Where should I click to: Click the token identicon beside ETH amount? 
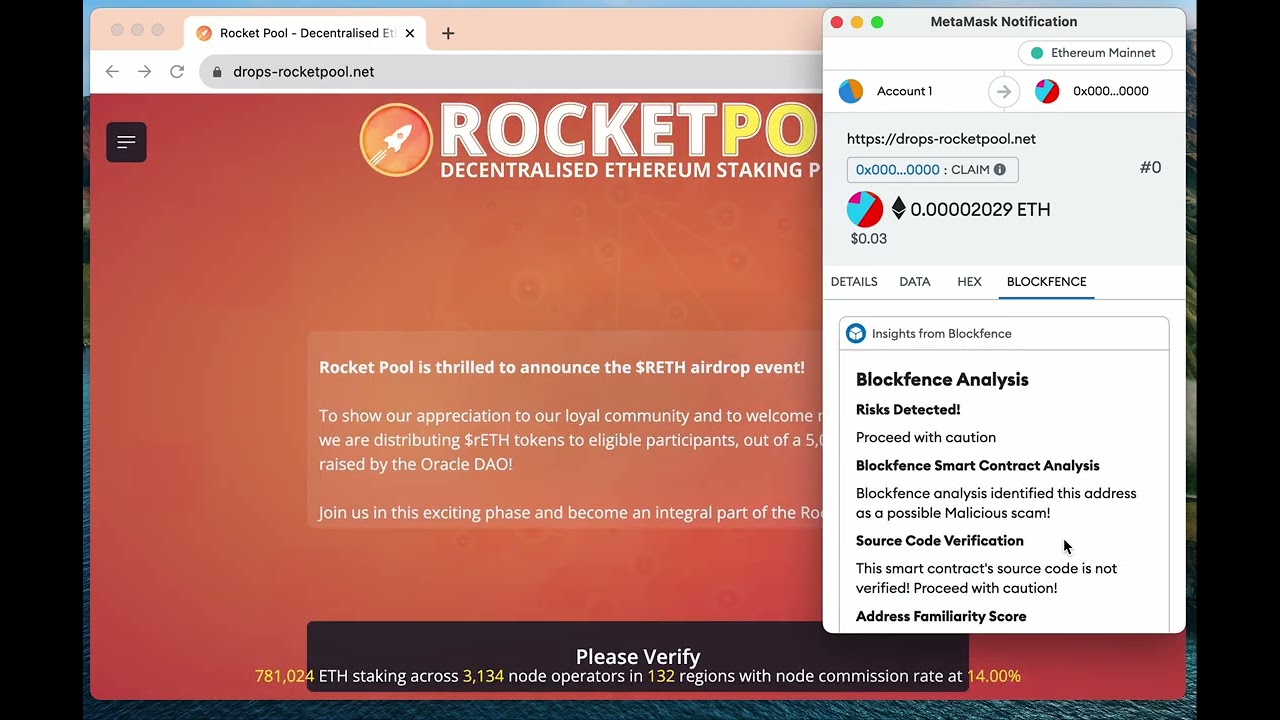pos(865,209)
